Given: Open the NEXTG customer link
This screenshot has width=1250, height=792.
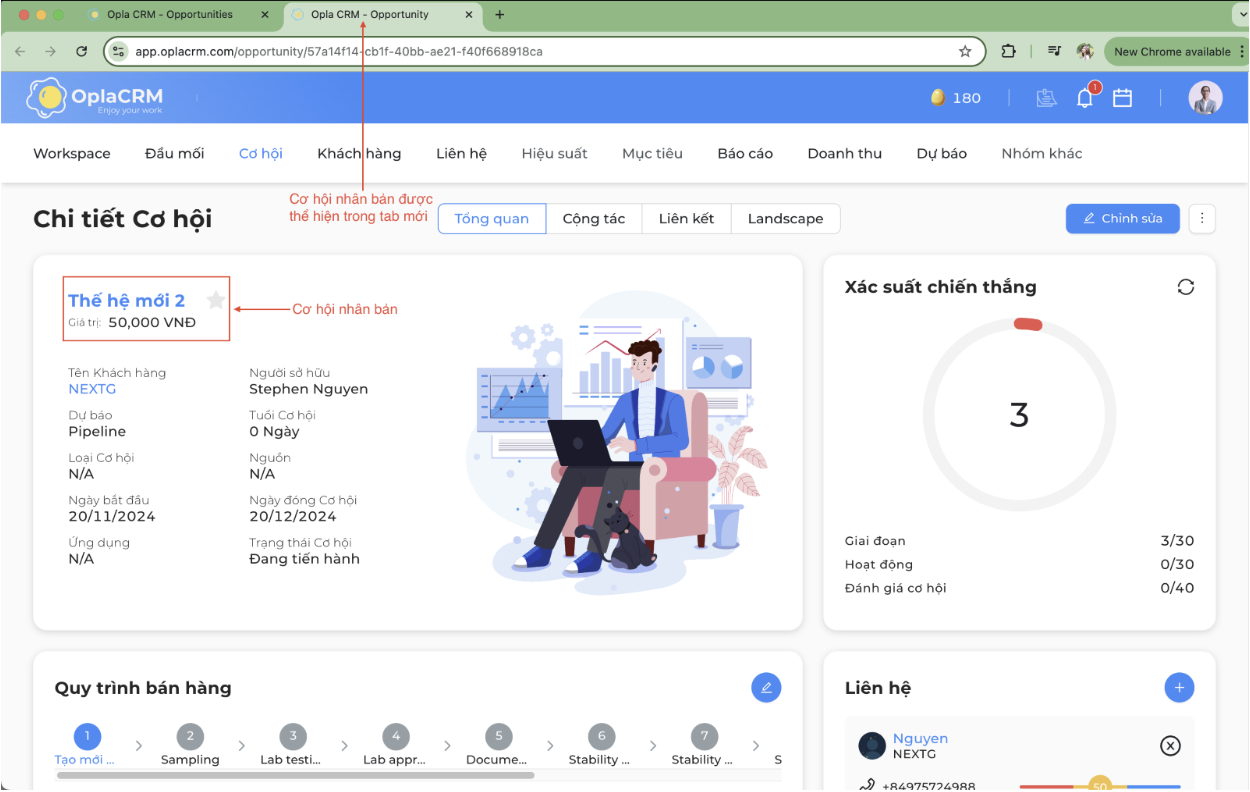Looking at the screenshot, I should (92, 389).
